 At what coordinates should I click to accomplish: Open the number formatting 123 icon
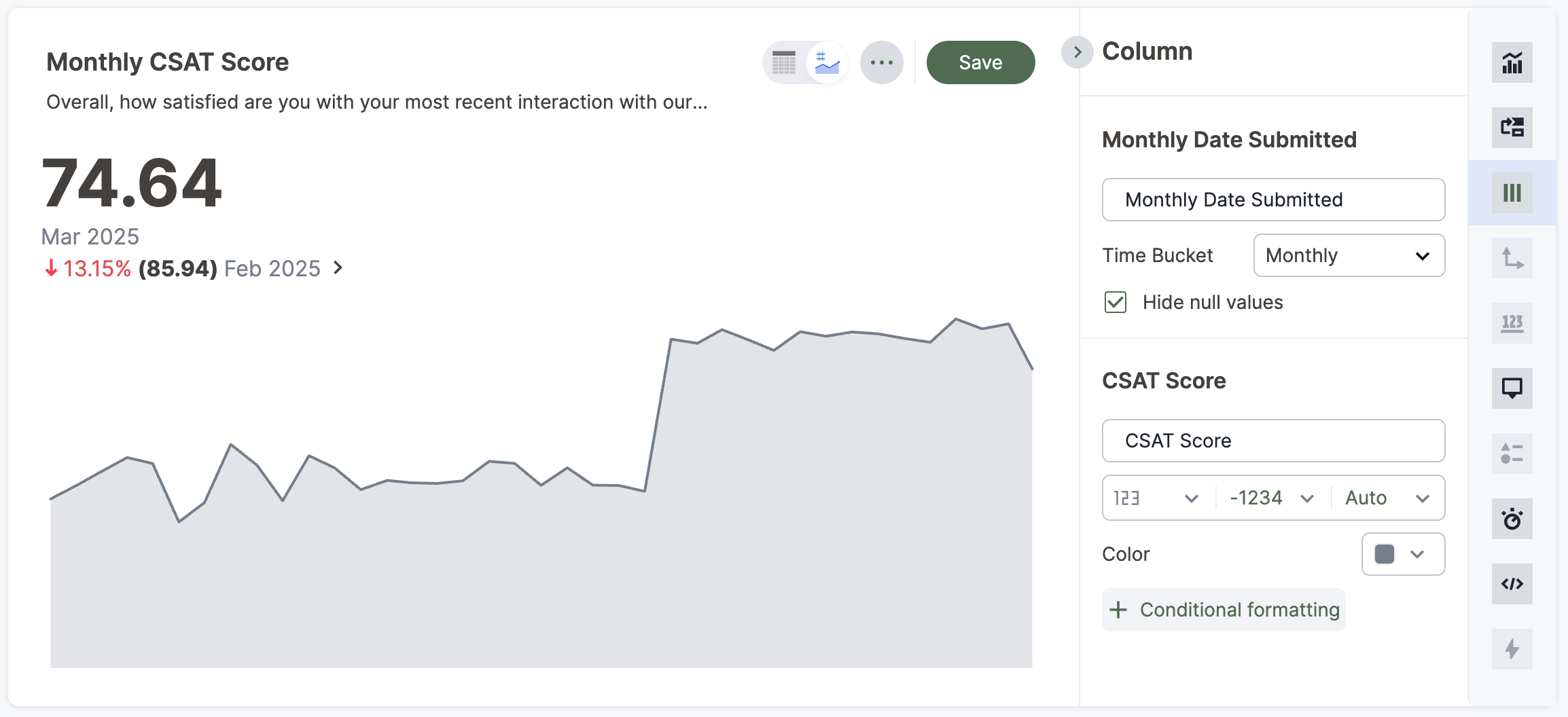click(x=1512, y=323)
